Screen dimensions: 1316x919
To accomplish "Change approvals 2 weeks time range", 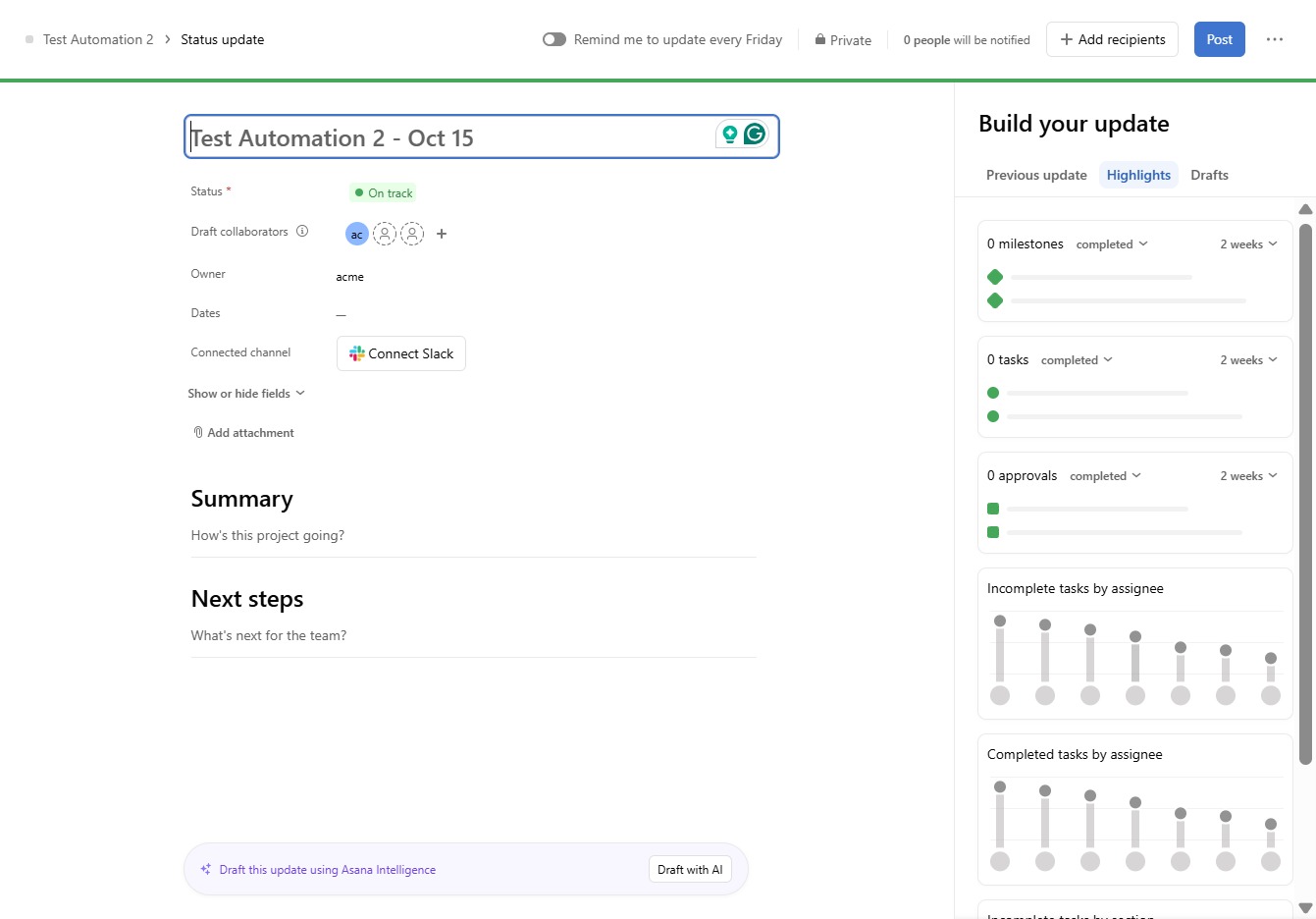I will click(1248, 476).
